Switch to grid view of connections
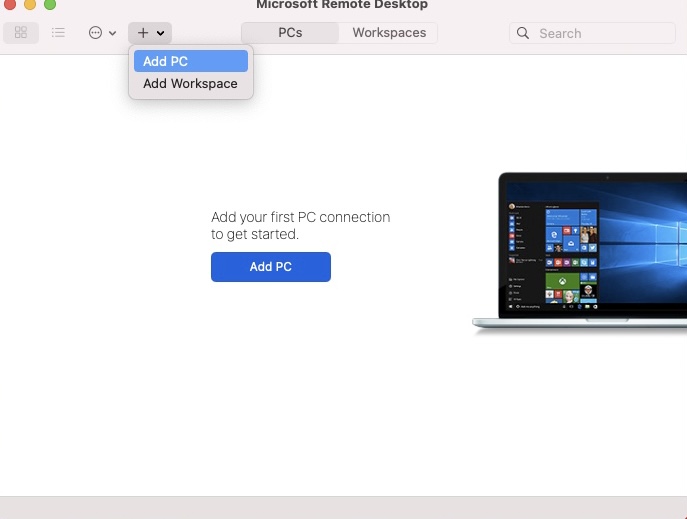Screen dimensions: 687x519 [21, 32]
